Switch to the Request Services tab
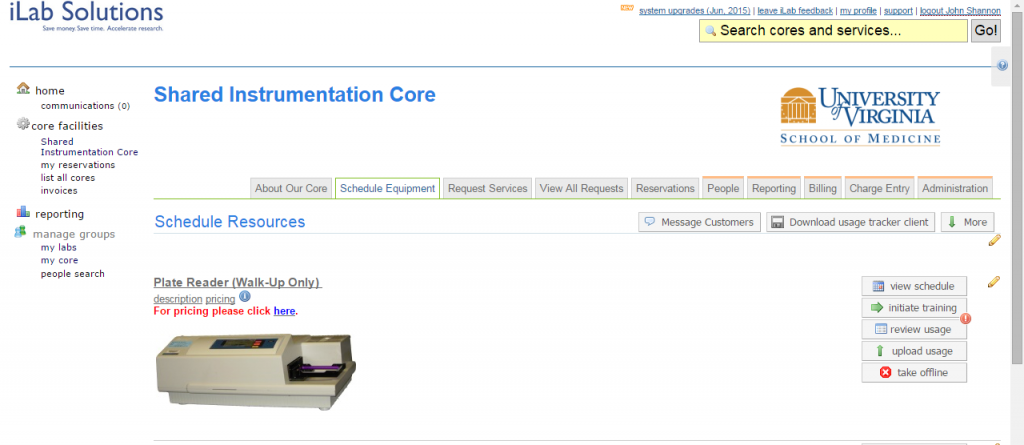The height and width of the screenshot is (445, 1024). (x=488, y=188)
